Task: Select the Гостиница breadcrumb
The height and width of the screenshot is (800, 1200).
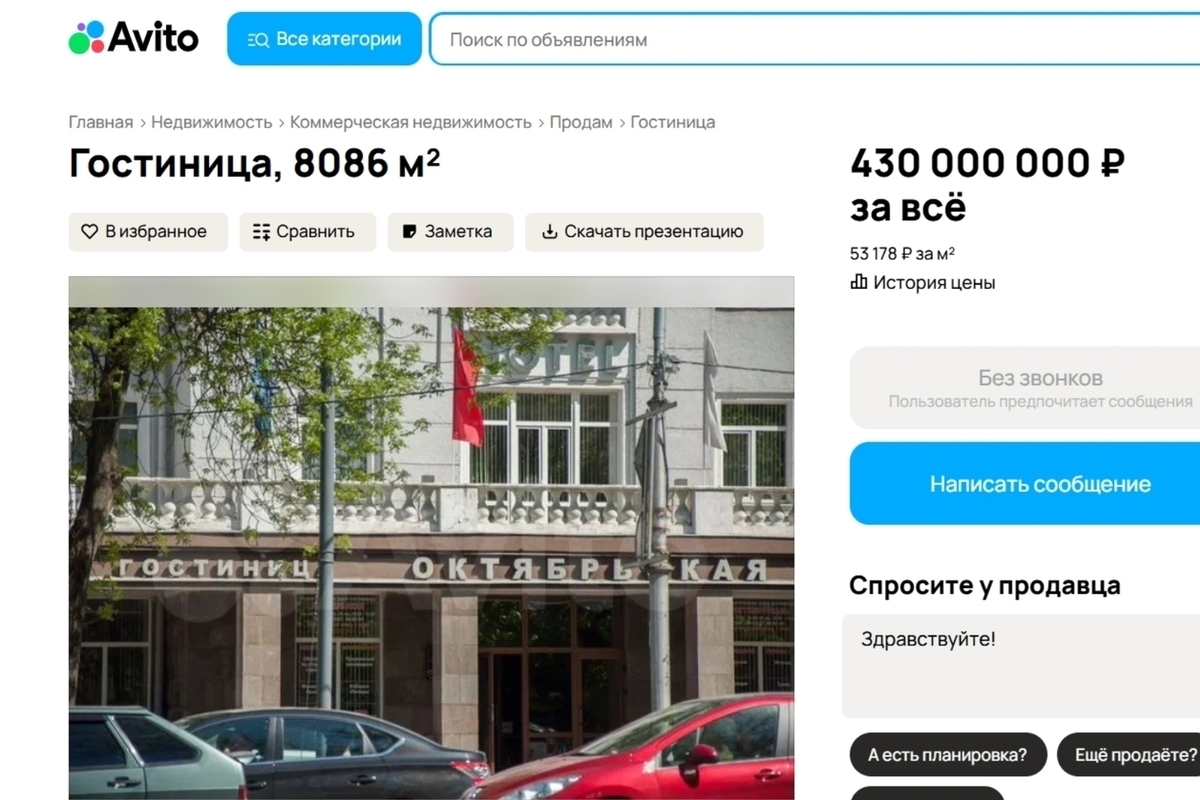Action: coord(673,122)
